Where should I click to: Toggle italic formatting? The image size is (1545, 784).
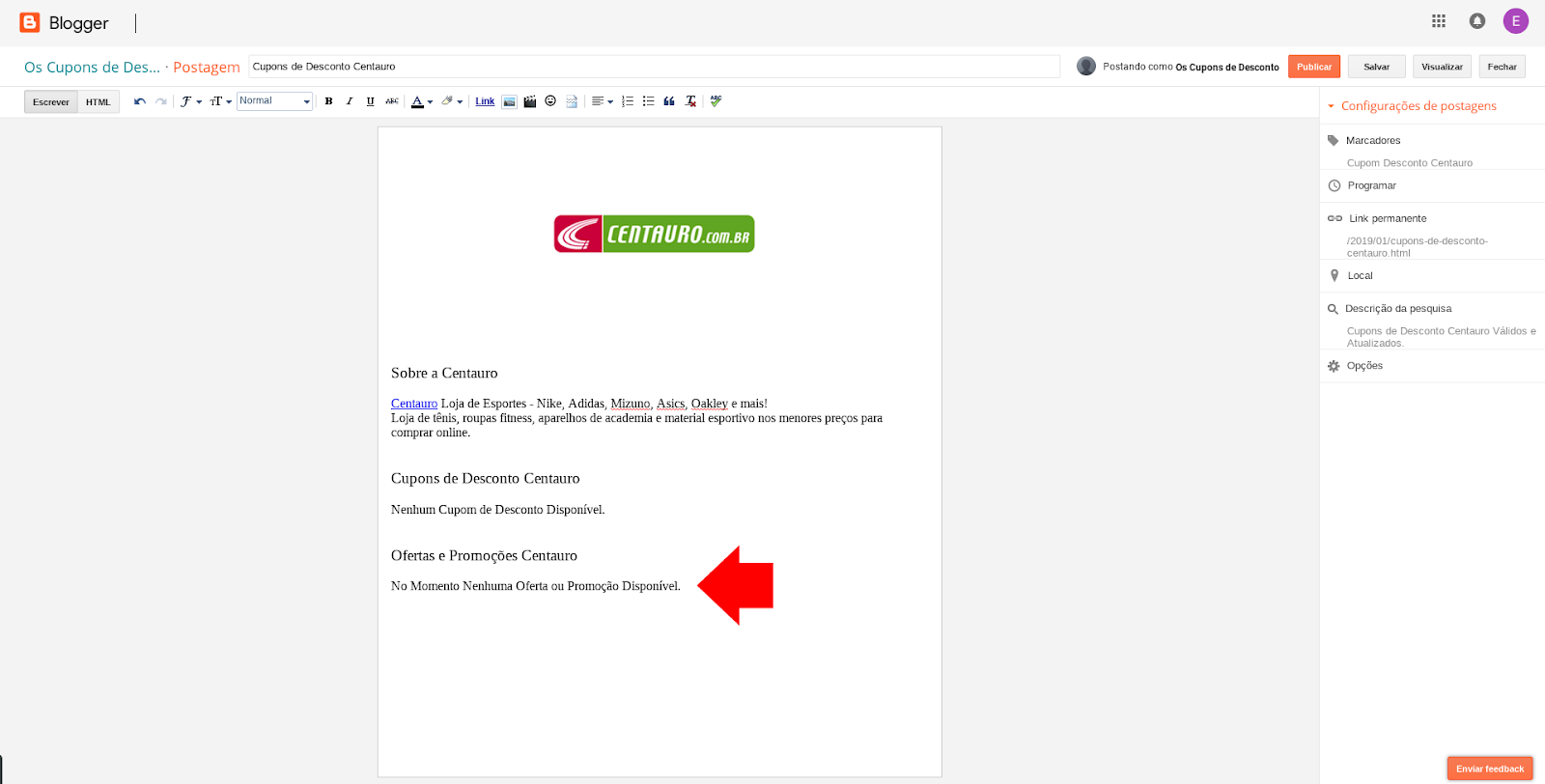[x=350, y=101]
